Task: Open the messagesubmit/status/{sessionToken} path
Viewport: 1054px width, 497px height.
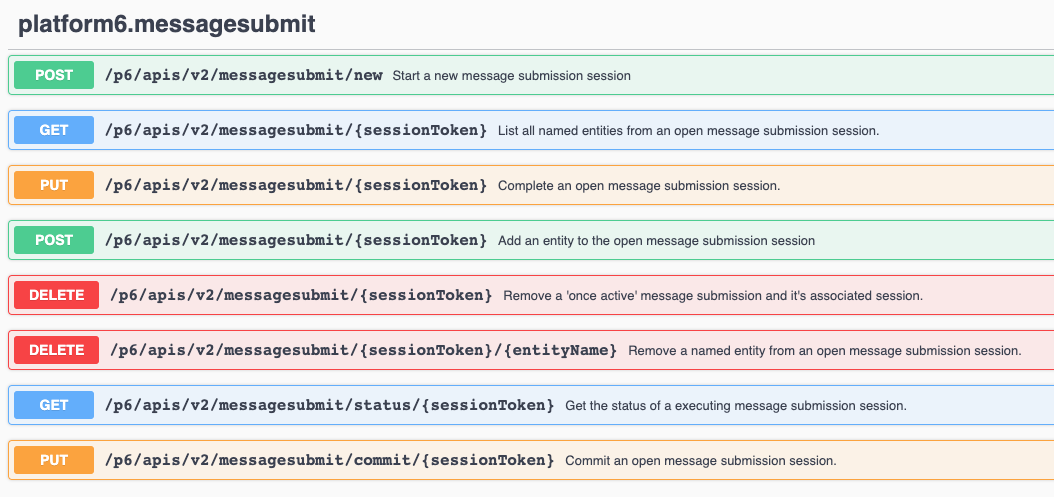Action: pyautogui.click(x=329, y=405)
